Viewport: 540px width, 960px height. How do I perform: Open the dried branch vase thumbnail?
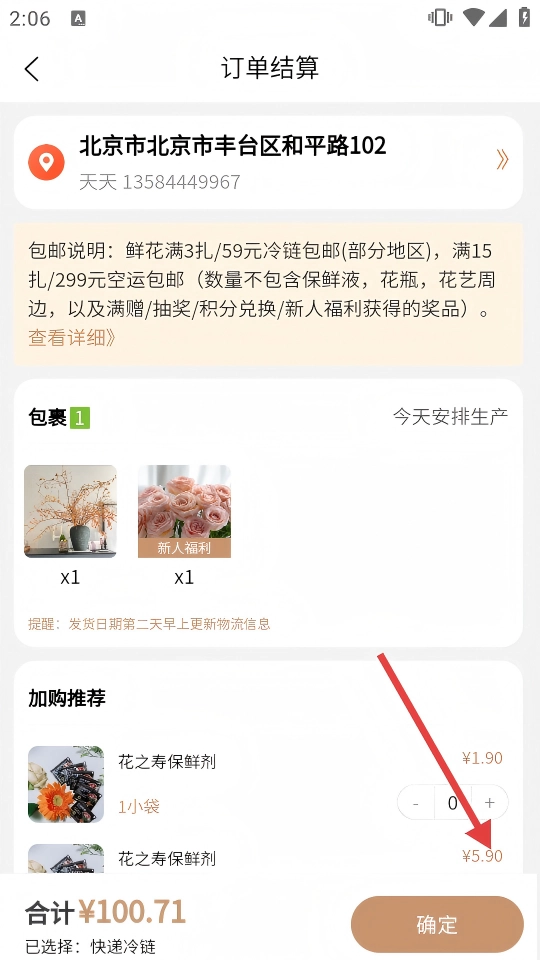pos(70,511)
